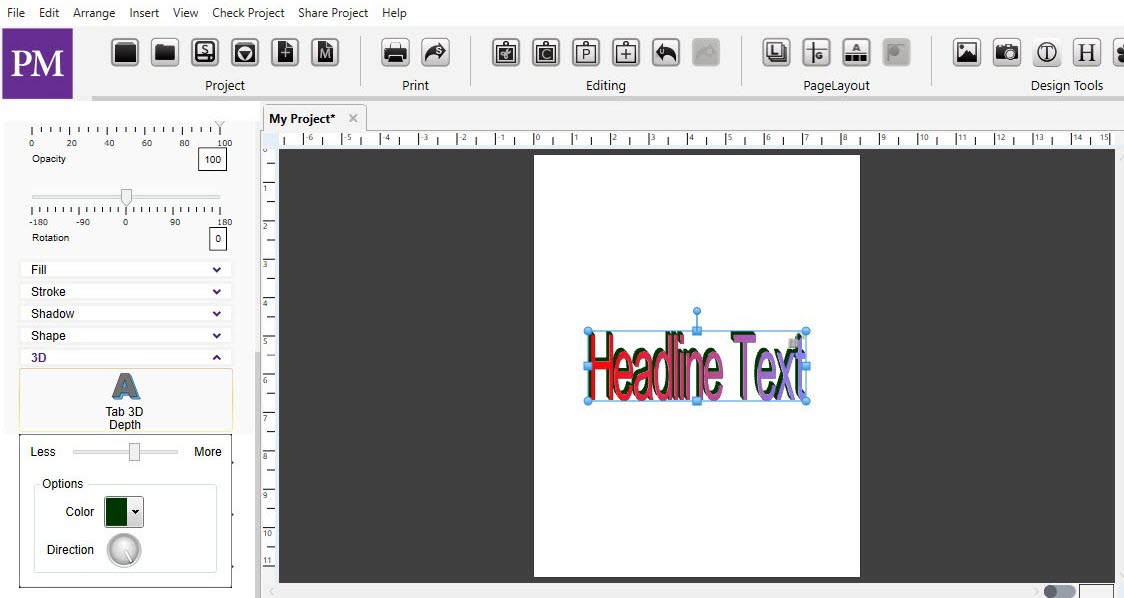Click the New Project icon in the Project group
1124x598 pixels.
[x=125, y=53]
